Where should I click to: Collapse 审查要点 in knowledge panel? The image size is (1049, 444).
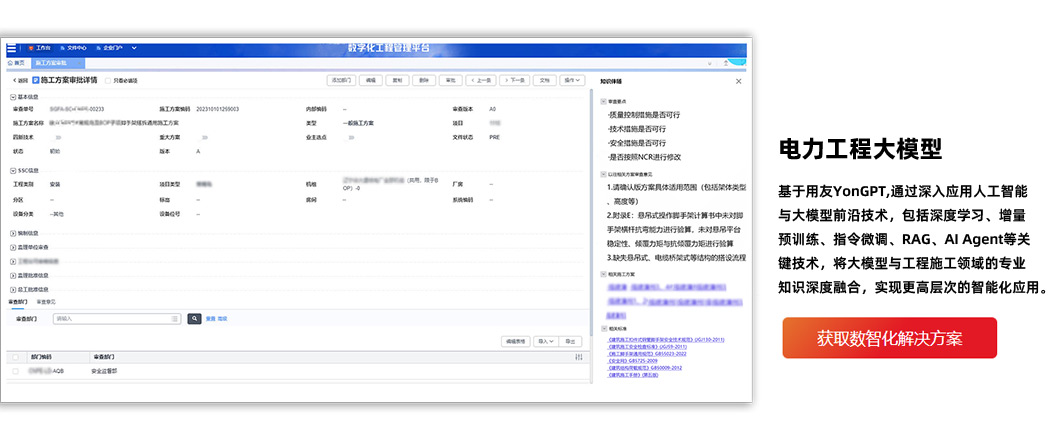coord(603,101)
